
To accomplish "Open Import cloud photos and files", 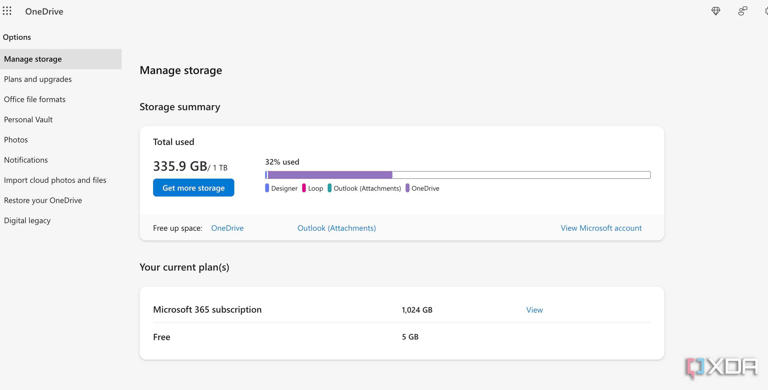I will point(55,180).
